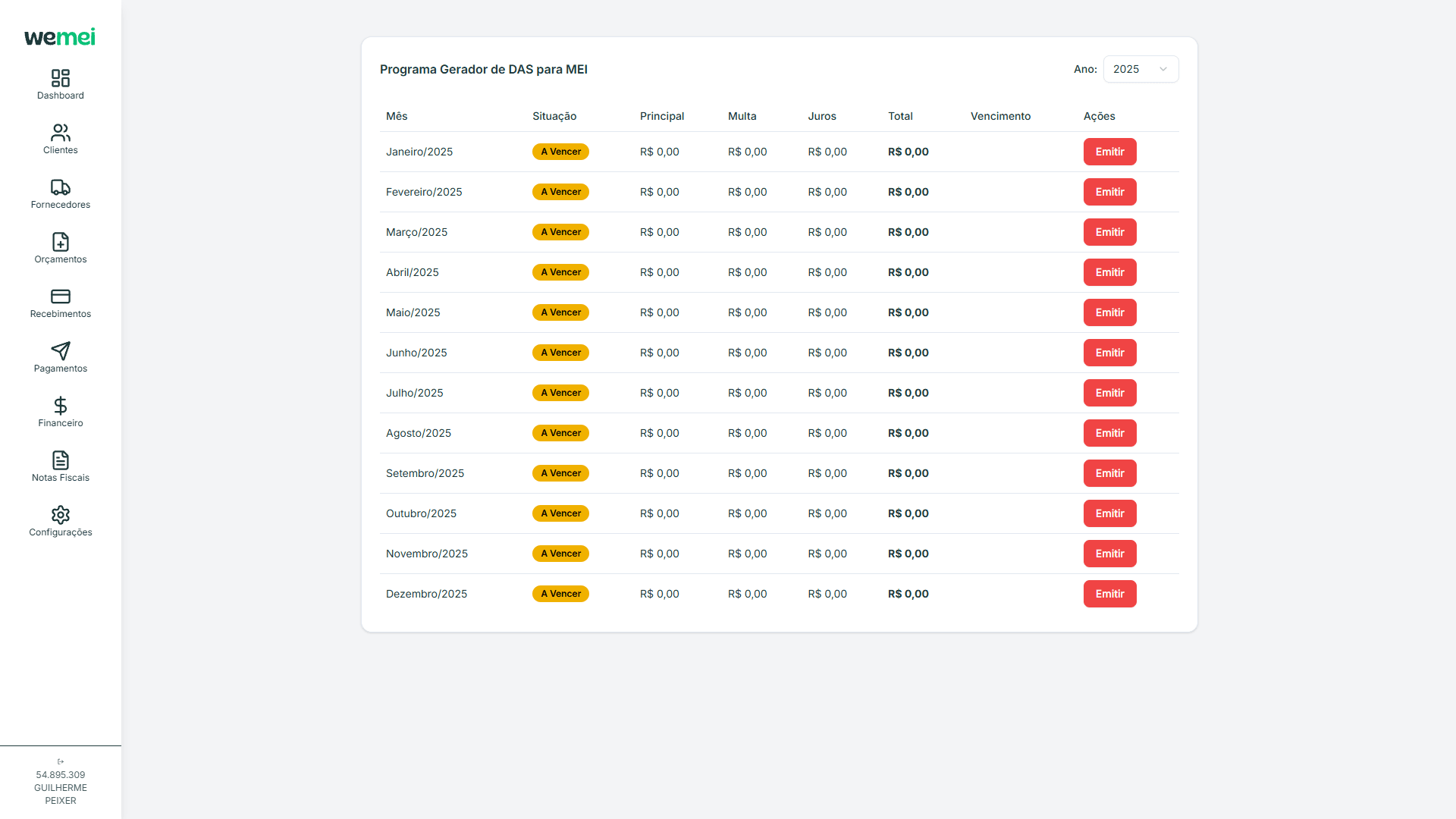This screenshot has width=1456, height=819.
Task: Emit DAS for Janeiro/2025
Action: pos(1109,152)
